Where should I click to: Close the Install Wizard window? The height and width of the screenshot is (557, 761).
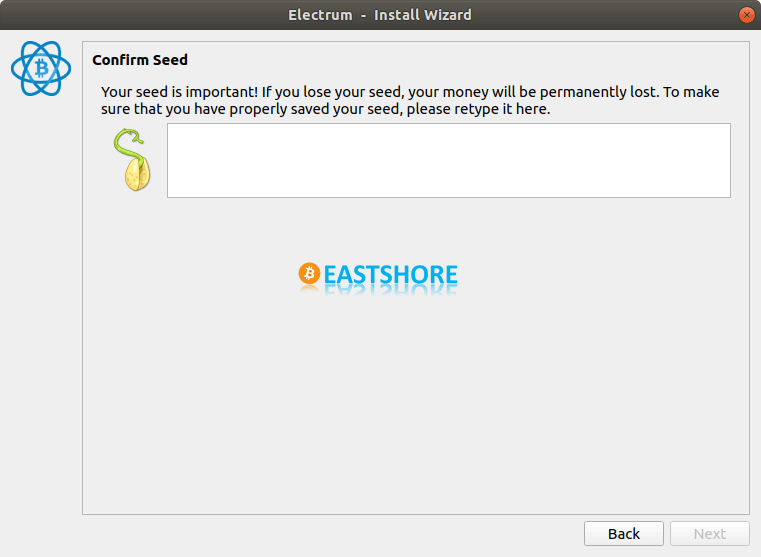(746, 15)
